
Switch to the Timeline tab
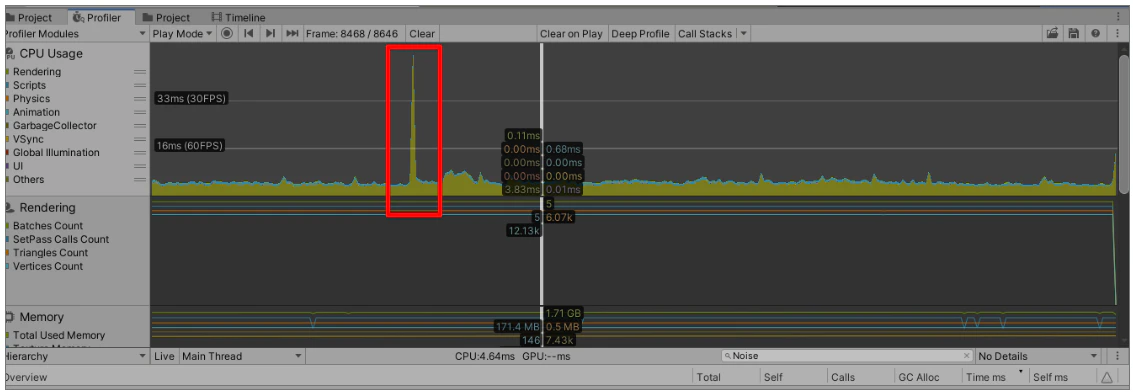click(x=239, y=17)
